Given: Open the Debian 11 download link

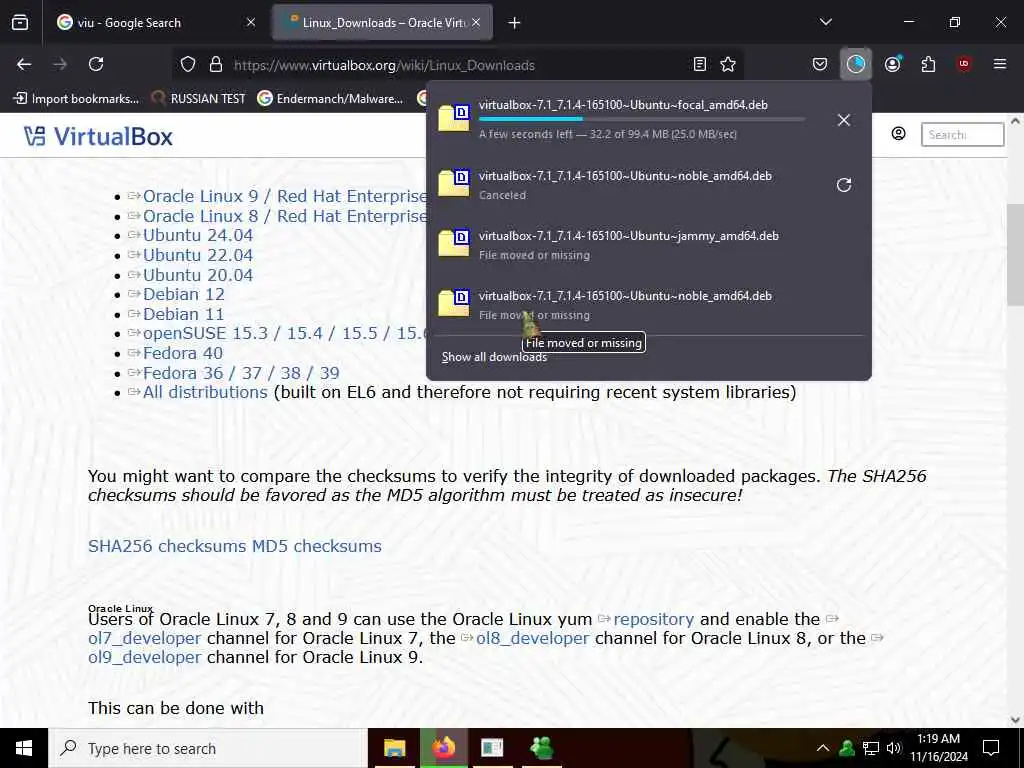Looking at the screenshot, I should tap(184, 314).
